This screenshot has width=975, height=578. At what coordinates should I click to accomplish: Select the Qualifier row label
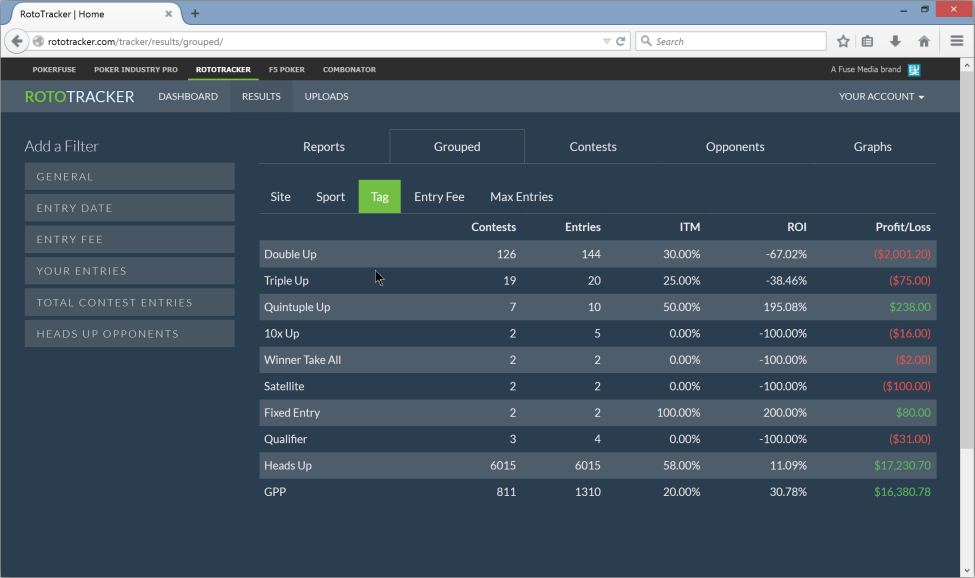285,439
